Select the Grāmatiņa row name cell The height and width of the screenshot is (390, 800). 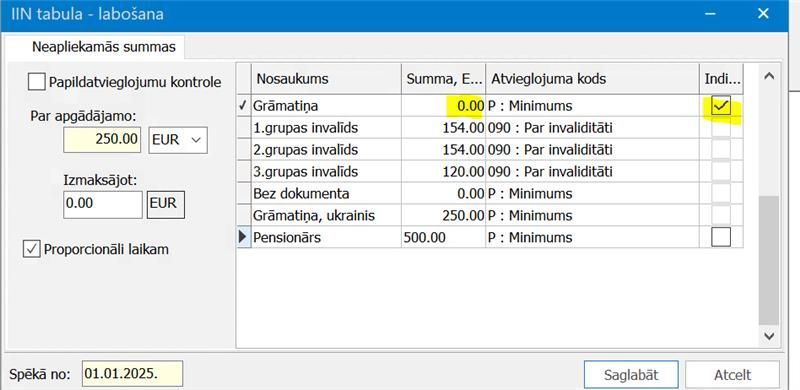pyautogui.click(x=327, y=106)
